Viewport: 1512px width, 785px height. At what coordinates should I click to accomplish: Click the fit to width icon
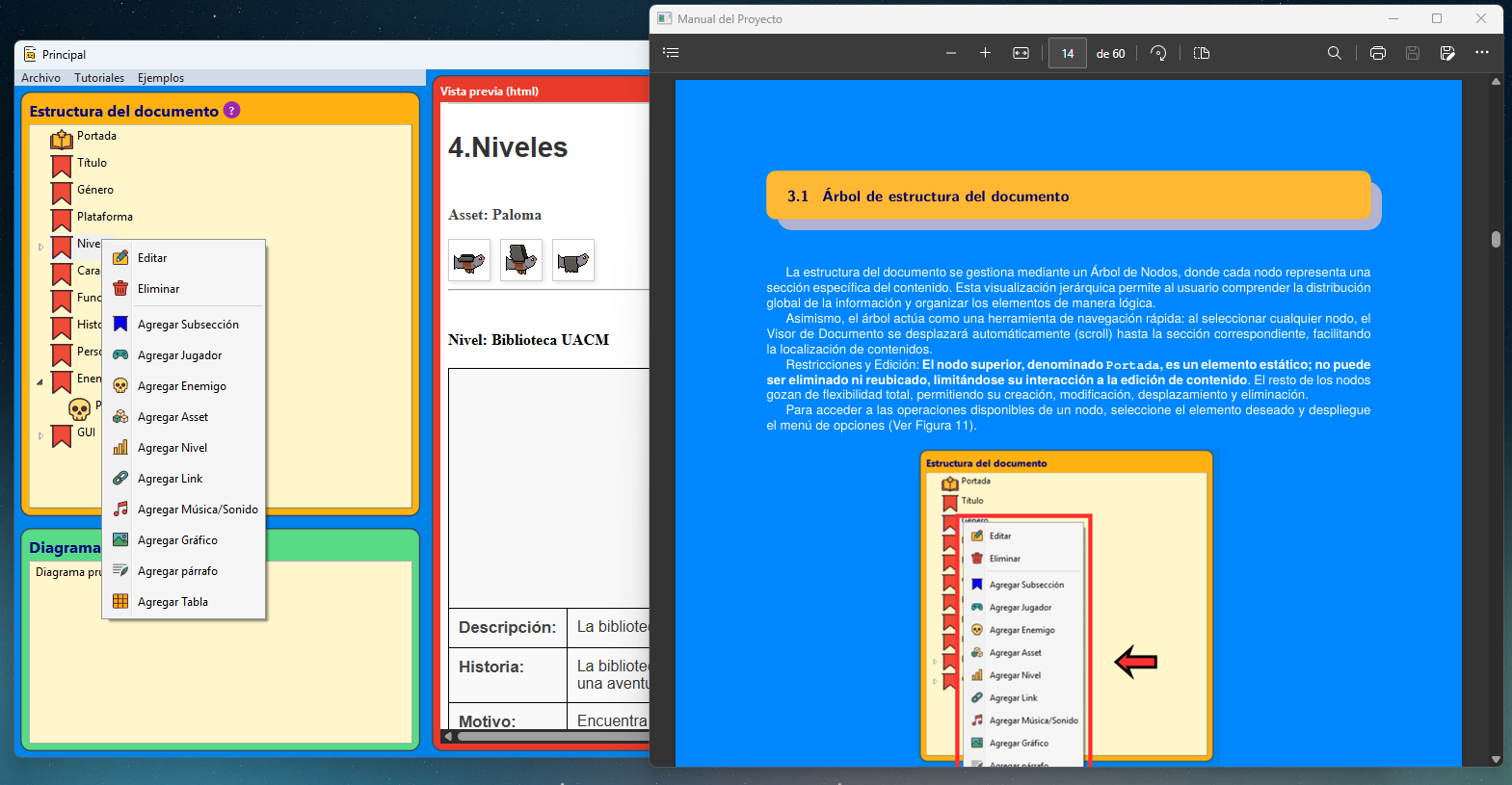click(1021, 53)
